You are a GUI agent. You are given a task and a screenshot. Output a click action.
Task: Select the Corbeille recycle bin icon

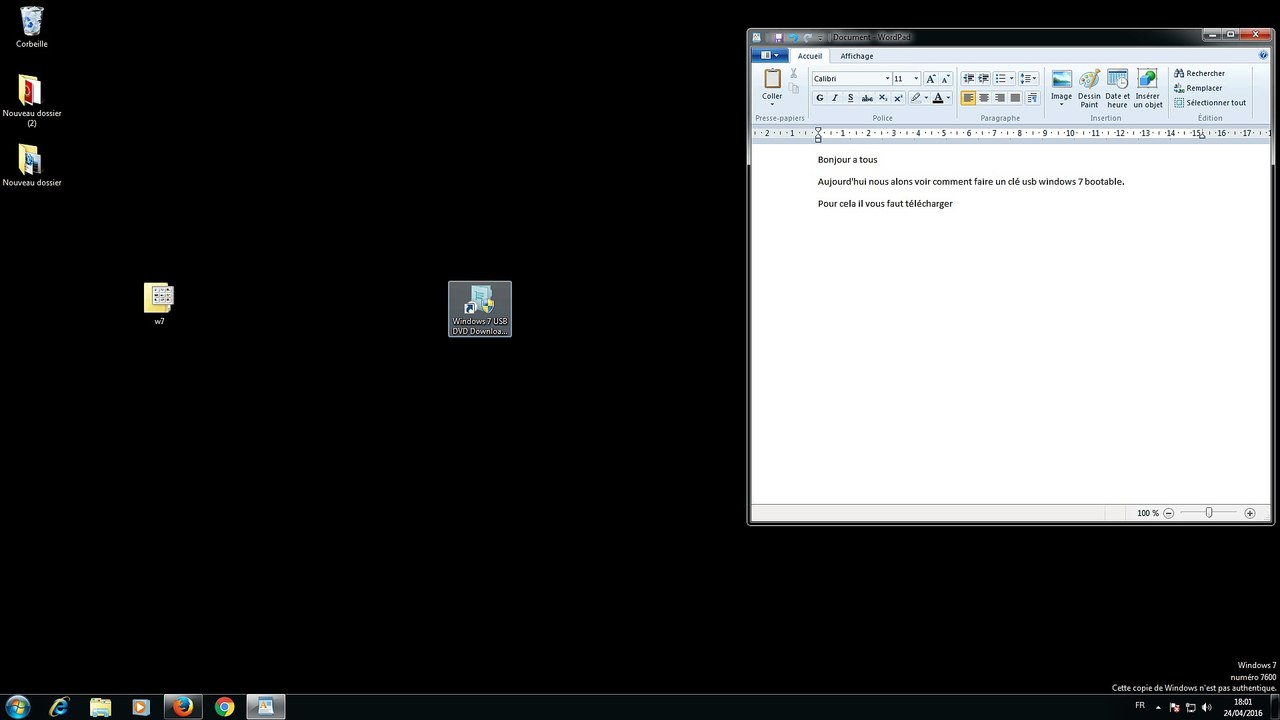pos(32,27)
